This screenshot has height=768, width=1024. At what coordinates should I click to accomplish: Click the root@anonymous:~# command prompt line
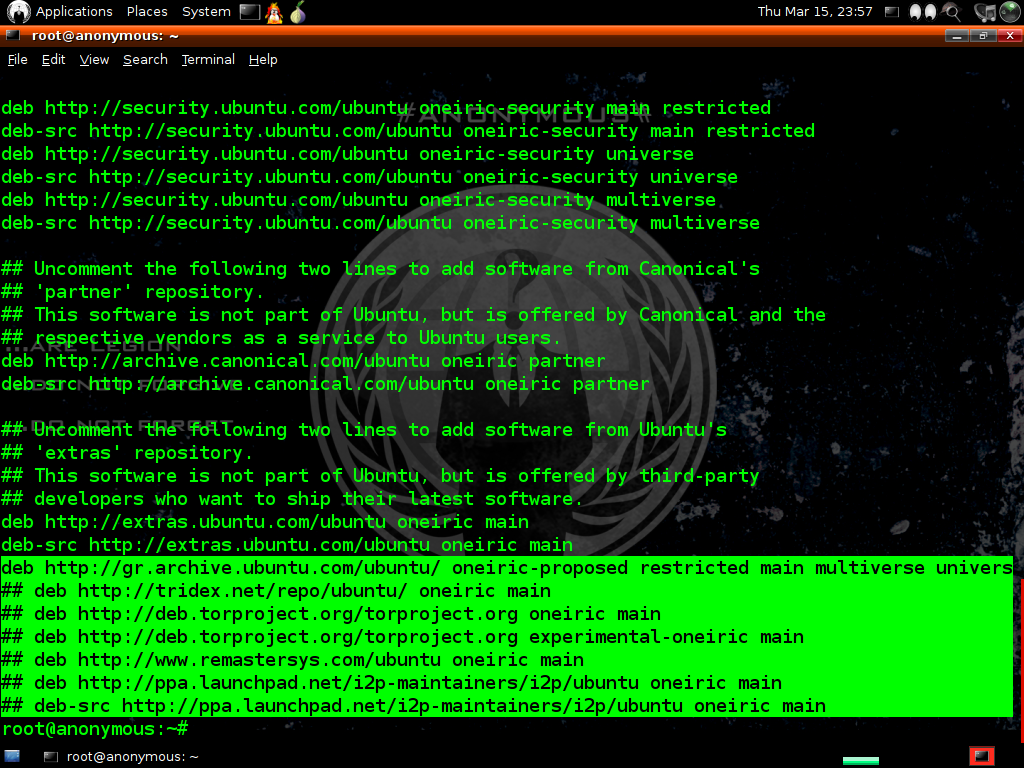click(x=95, y=729)
